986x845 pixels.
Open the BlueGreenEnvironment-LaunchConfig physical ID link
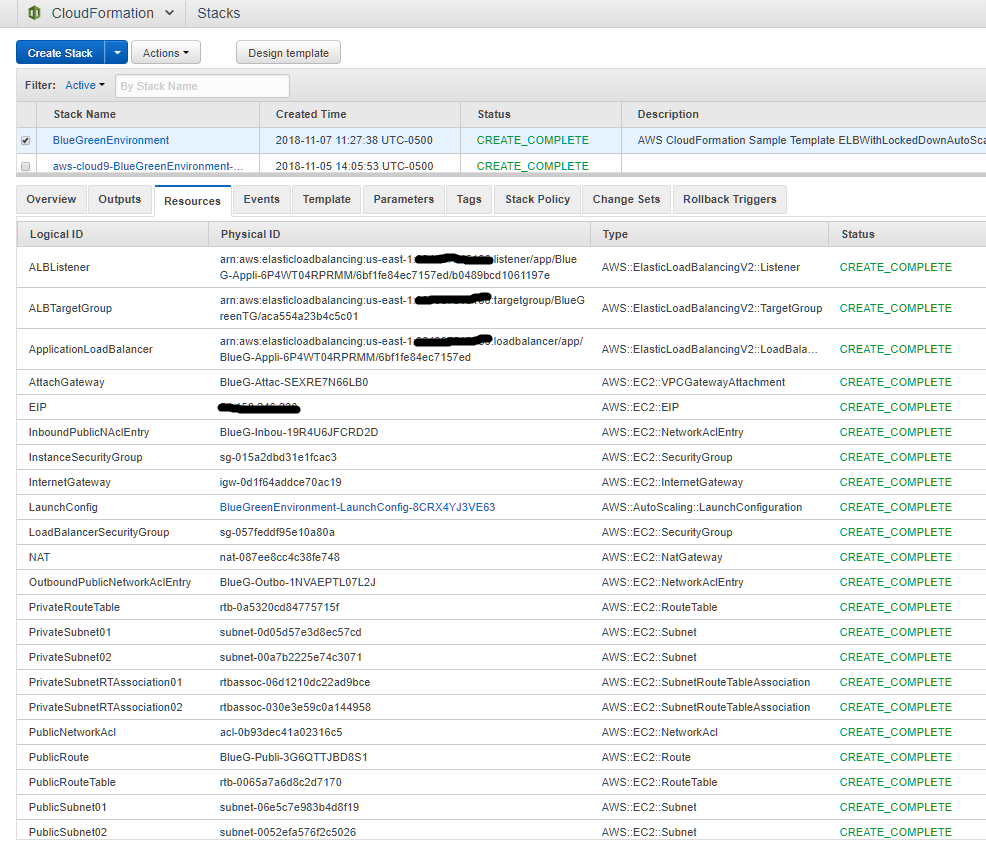pos(357,507)
